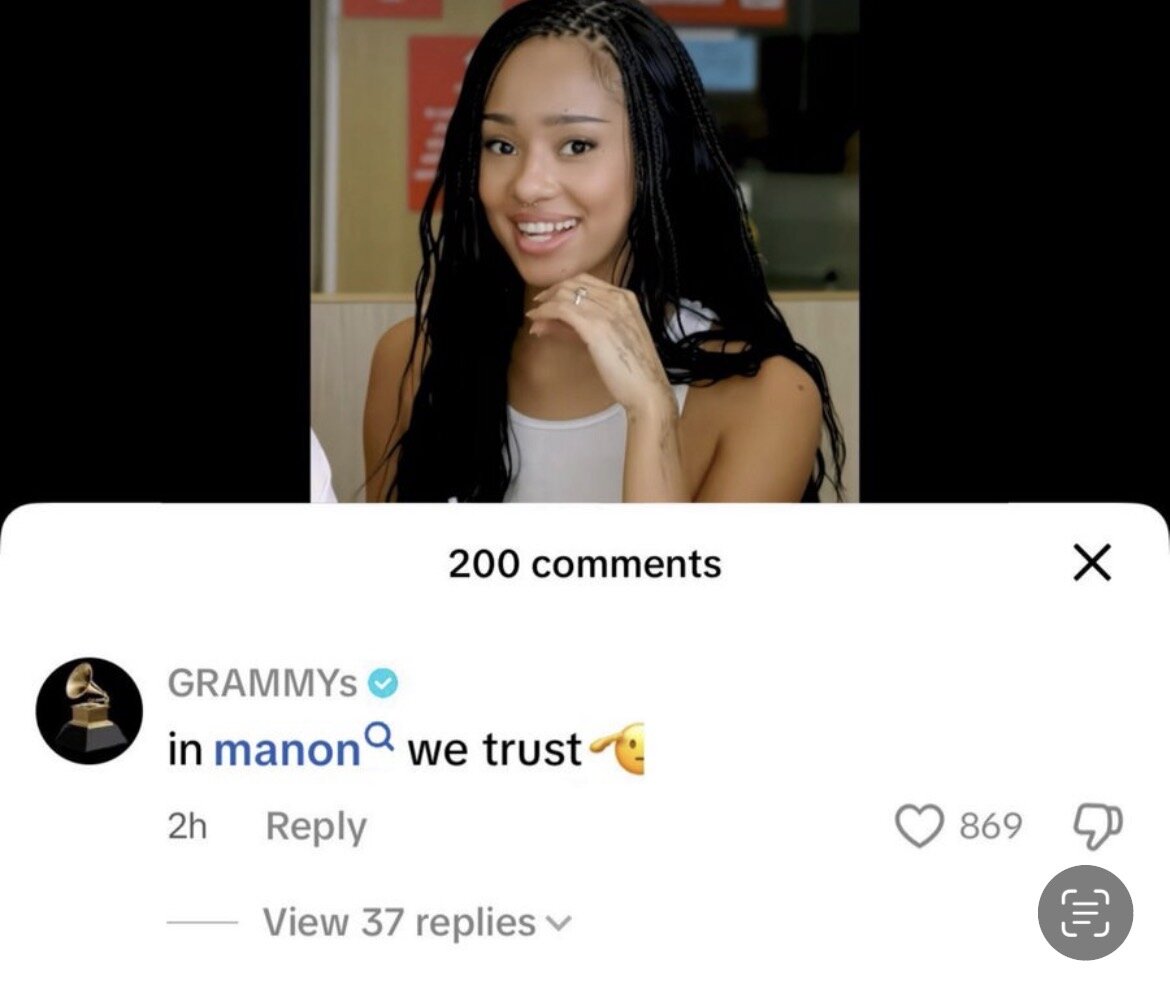Tap the blue verified badge beside GRAMMYs

(x=384, y=683)
